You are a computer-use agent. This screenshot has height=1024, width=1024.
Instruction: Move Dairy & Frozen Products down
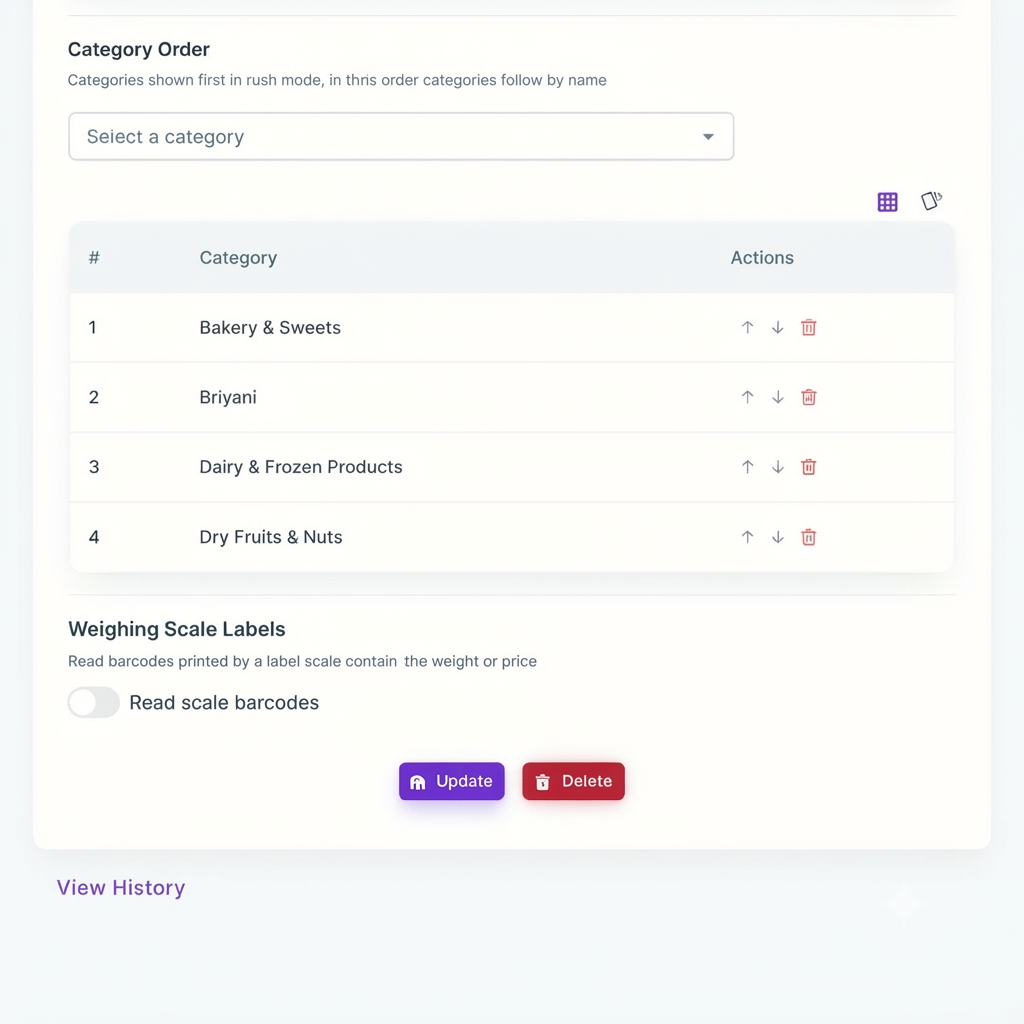point(777,467)
